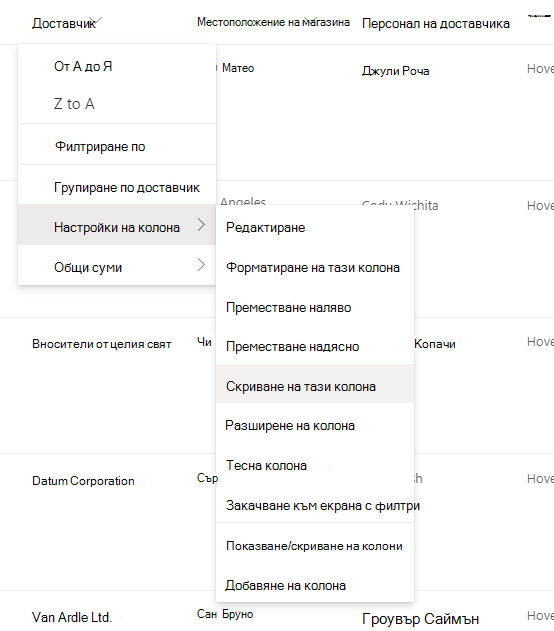
Task: Open Местоположение на магазина column header dropdown
Action: (273, 22)
